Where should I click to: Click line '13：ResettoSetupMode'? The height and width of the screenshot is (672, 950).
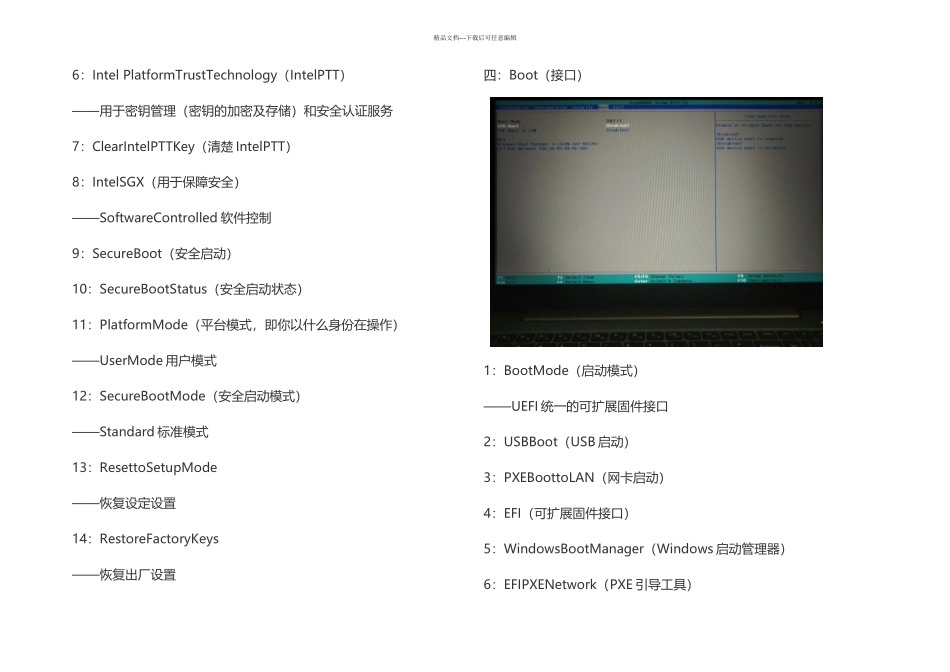[144, 468]
